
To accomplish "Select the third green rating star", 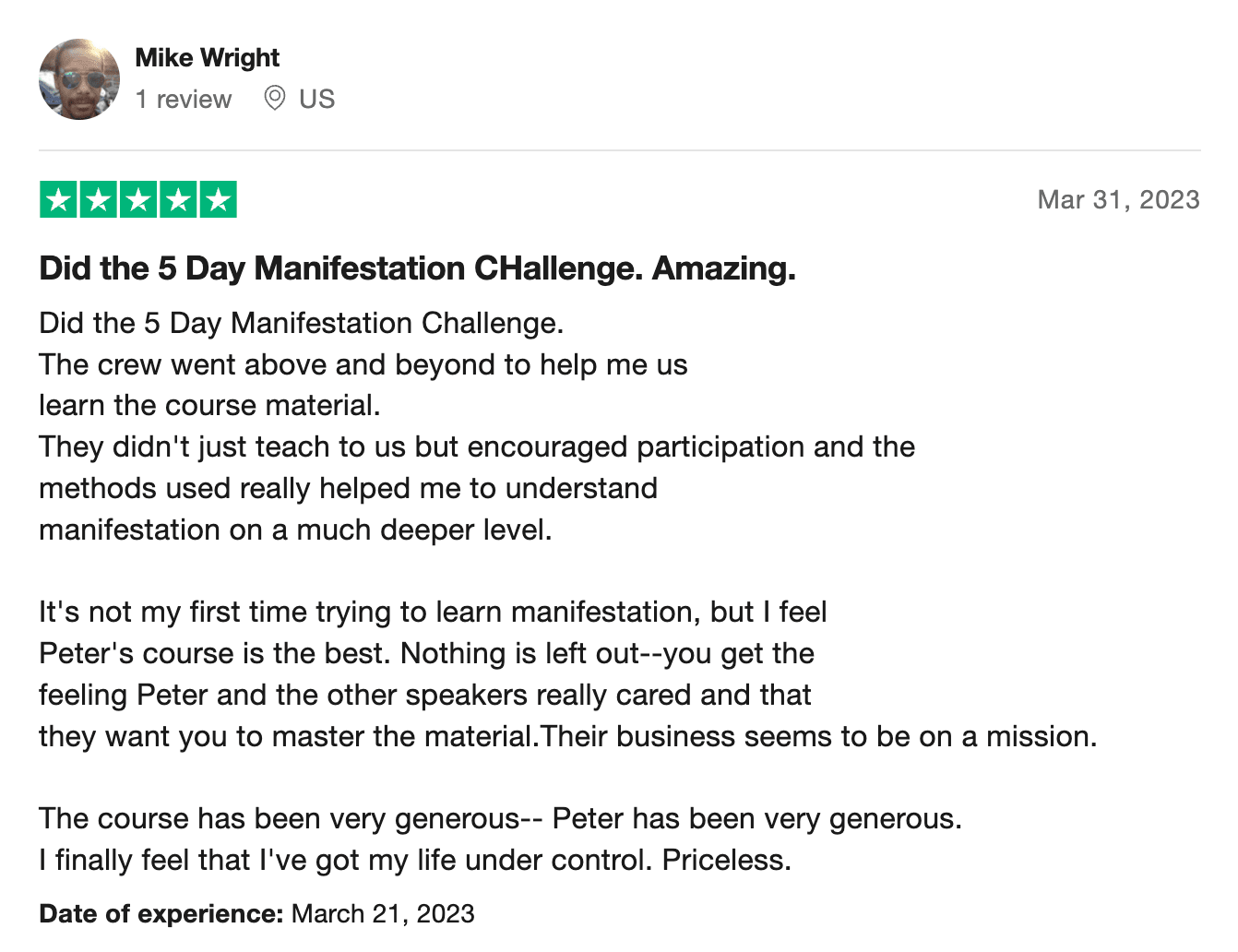I will pyautogui.click(x=138, y=199).
